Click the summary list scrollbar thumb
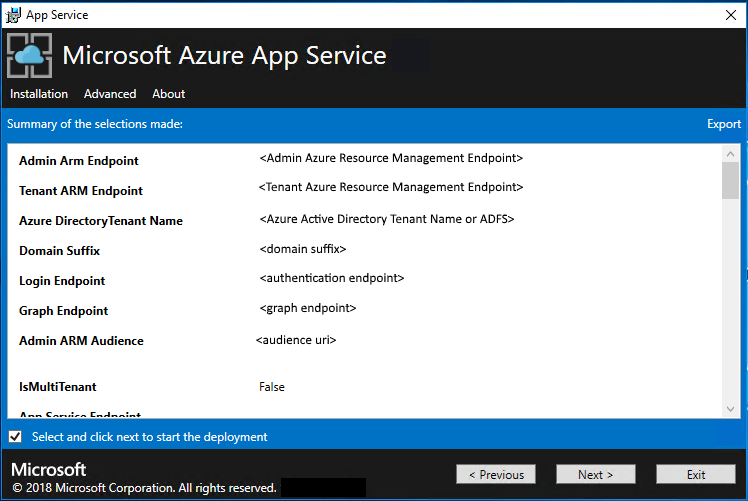748x501 pixels. pyautogui.click(x=730, y=180)
